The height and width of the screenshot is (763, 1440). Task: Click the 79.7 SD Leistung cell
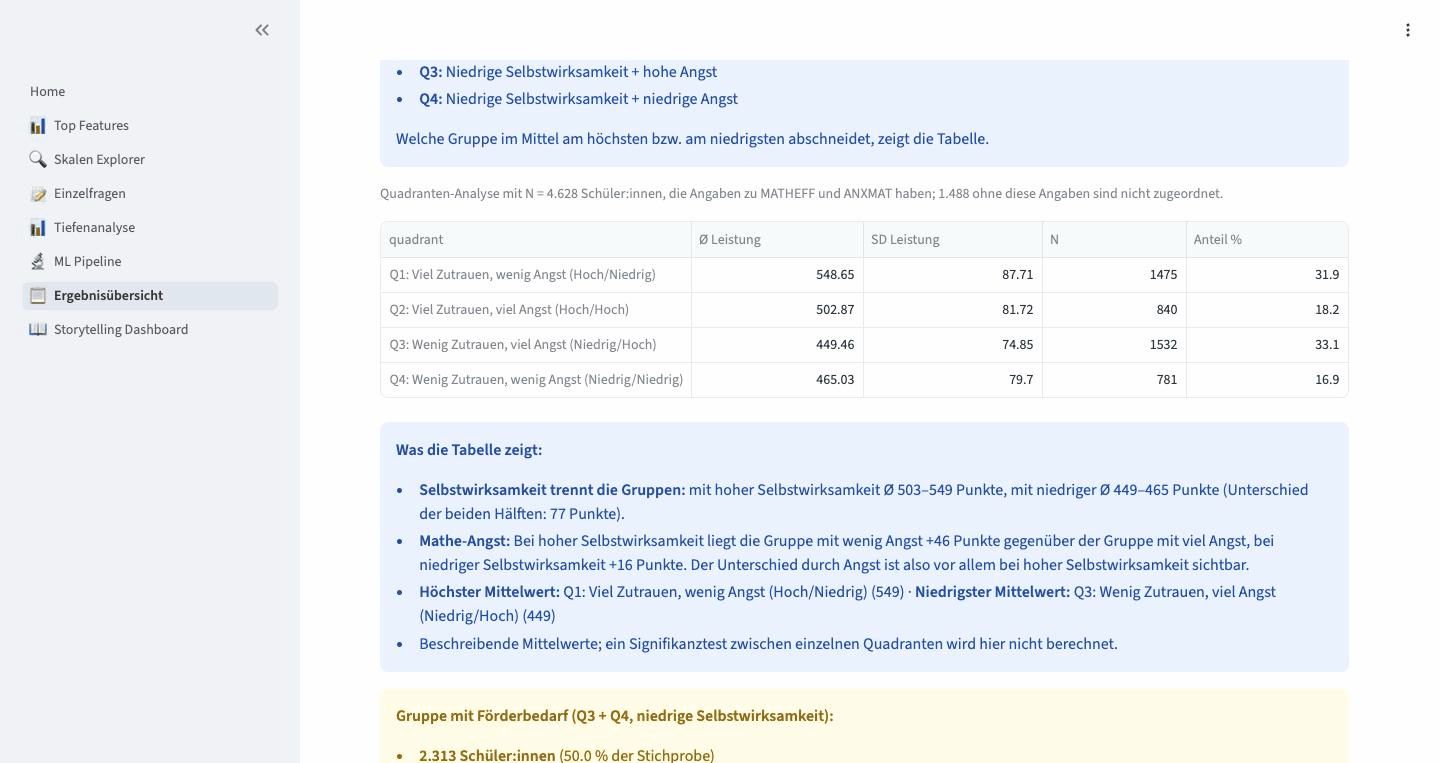(953, 380)
